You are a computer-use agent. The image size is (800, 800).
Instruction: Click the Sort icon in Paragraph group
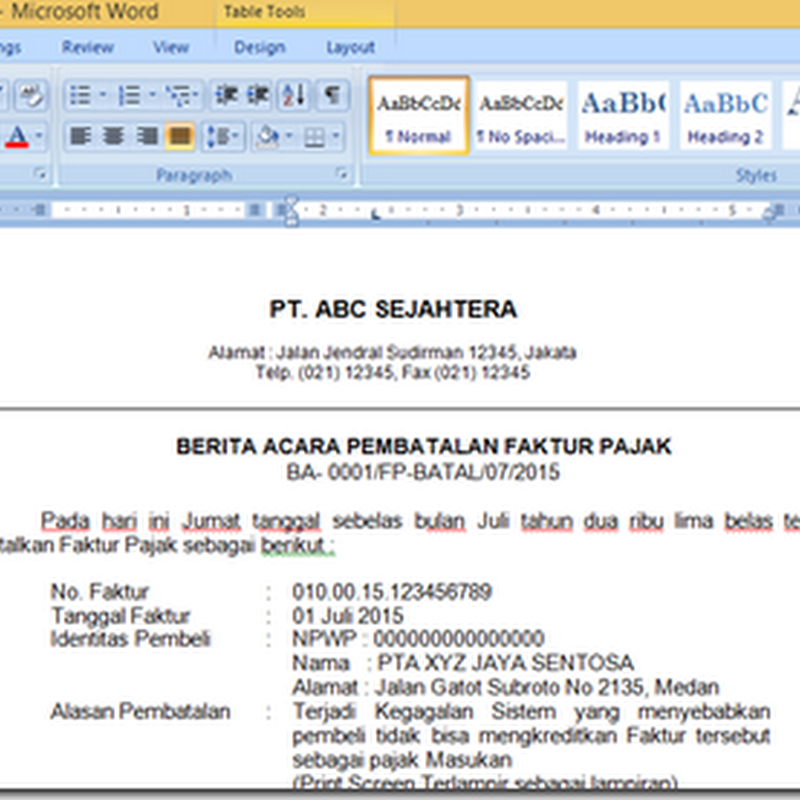pyautogui.click(x=293, y=95)
